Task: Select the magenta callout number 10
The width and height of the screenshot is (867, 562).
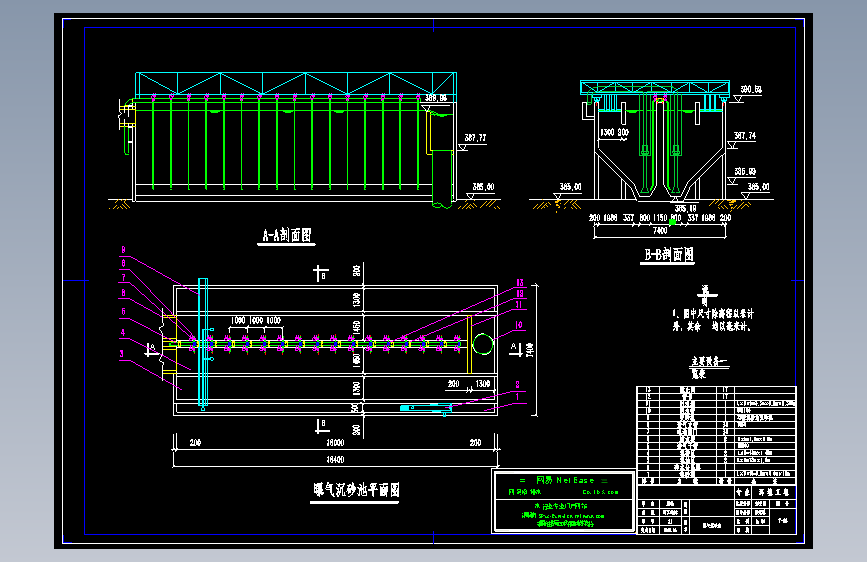Action: click(x=519, y=325)
